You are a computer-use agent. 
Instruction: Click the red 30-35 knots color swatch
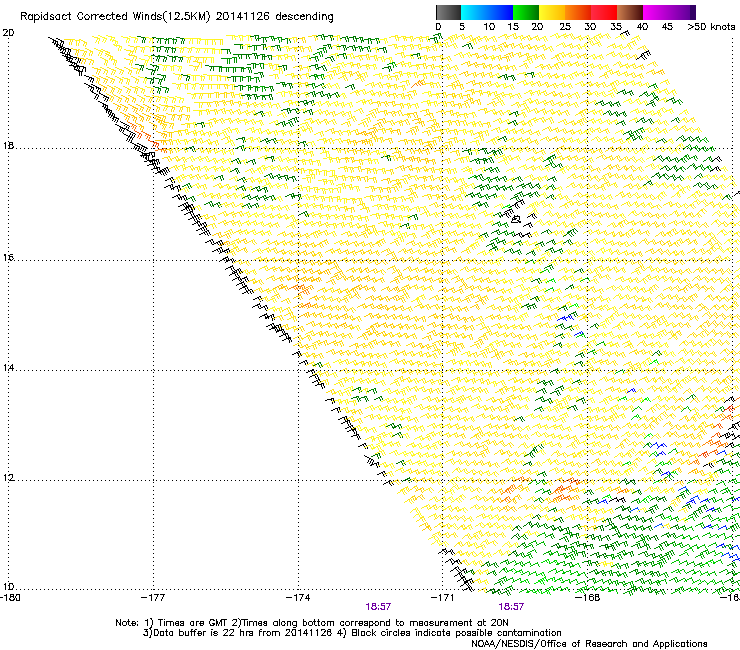pyautogui.click(x=604, y=12)
